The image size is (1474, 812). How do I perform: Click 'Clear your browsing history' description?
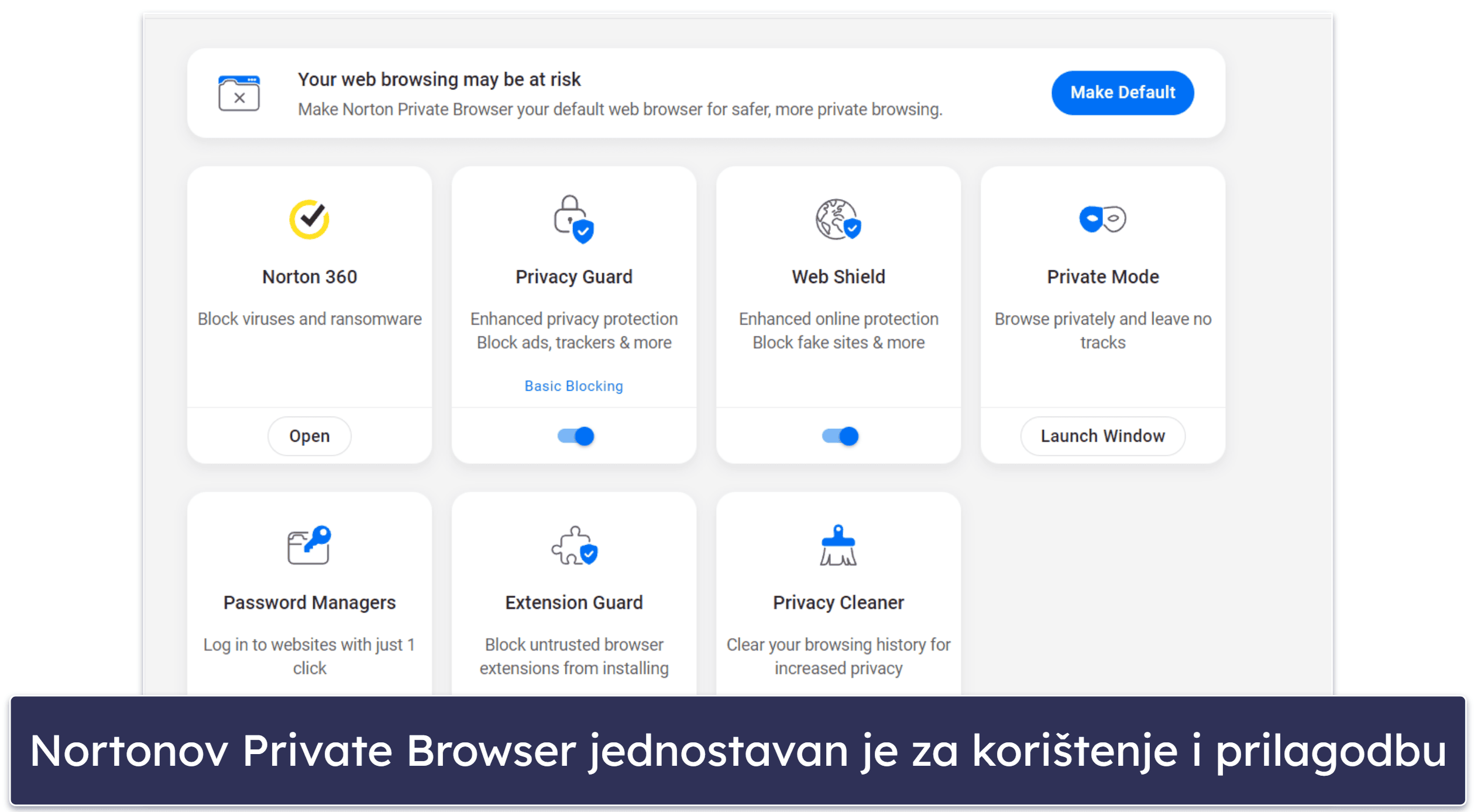click(x=838, y=656)
